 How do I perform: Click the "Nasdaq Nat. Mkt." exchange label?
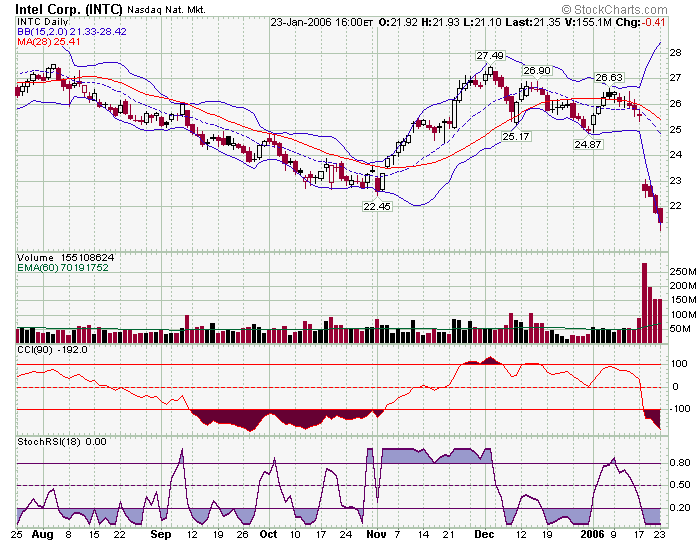166,10
